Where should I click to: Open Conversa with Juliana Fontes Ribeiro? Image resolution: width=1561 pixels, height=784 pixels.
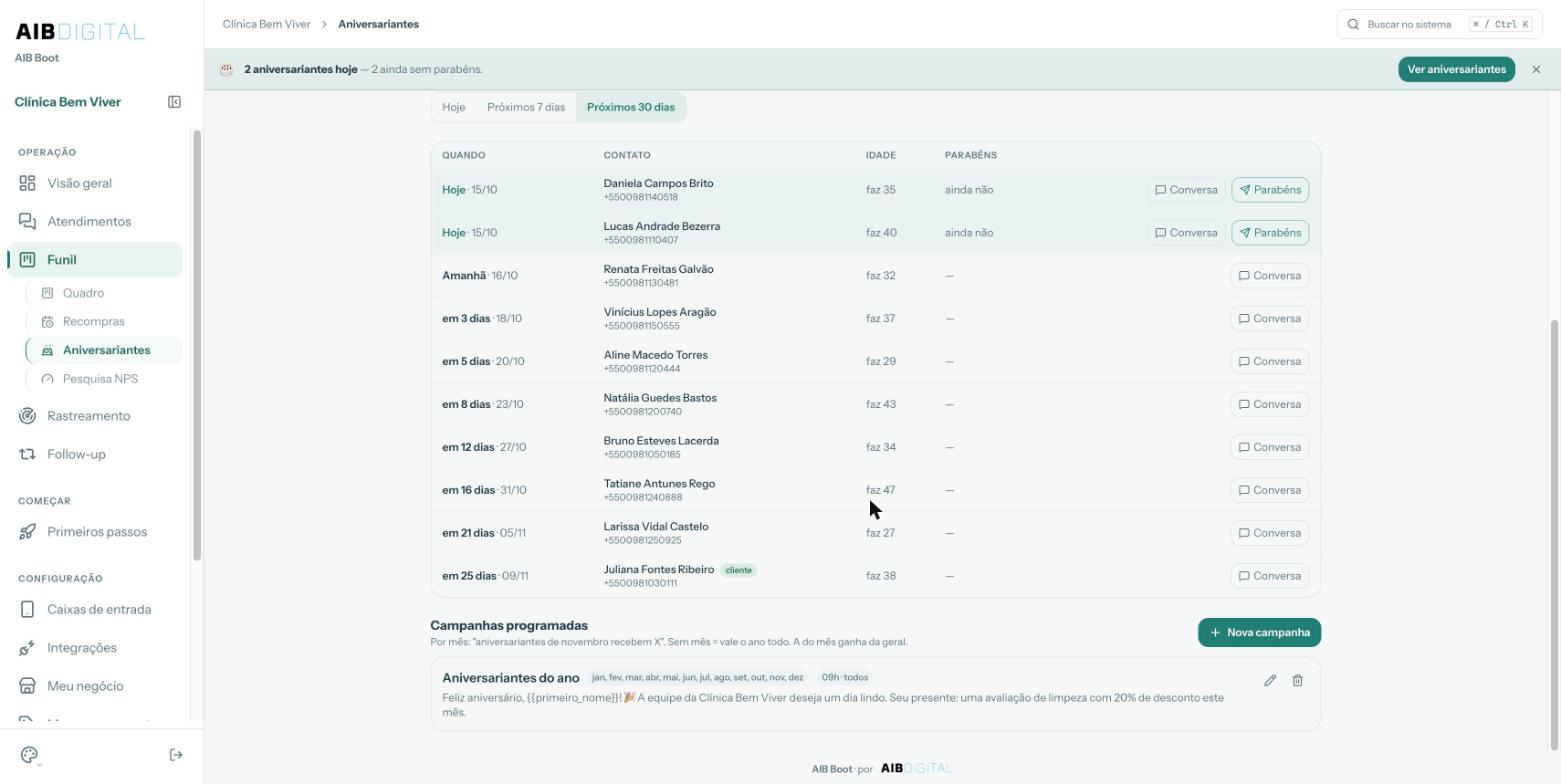[1270, 576]
